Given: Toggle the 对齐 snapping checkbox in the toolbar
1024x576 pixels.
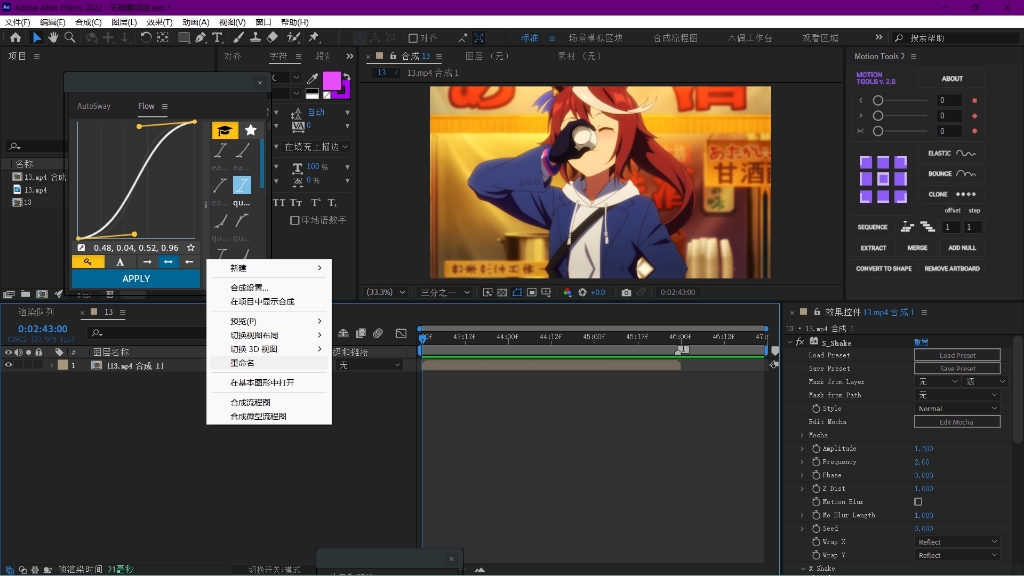Looking at the screenshot, I should pos(414,38).
